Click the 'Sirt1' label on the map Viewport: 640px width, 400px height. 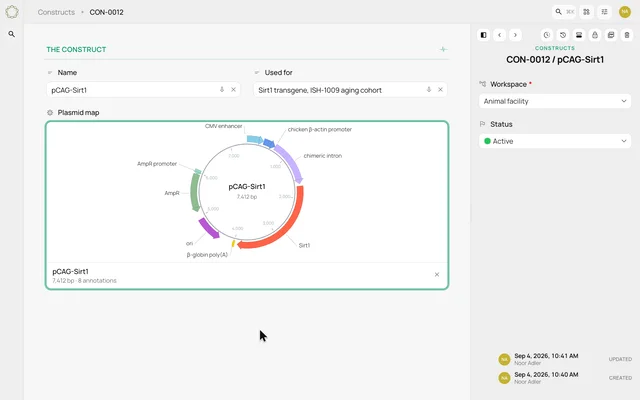coord(304,245)
